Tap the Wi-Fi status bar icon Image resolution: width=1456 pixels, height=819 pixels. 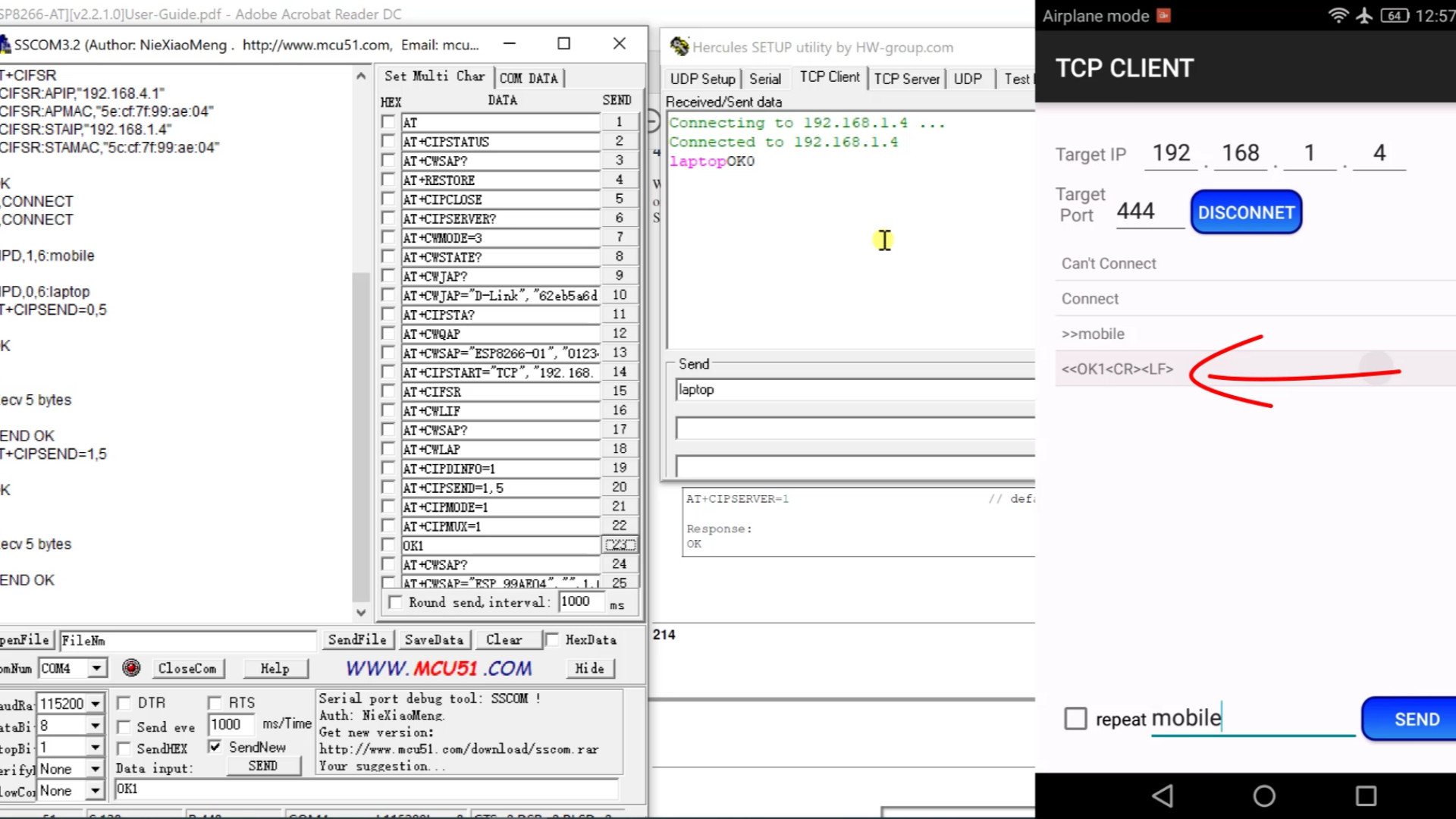(x=1338, y=15)
